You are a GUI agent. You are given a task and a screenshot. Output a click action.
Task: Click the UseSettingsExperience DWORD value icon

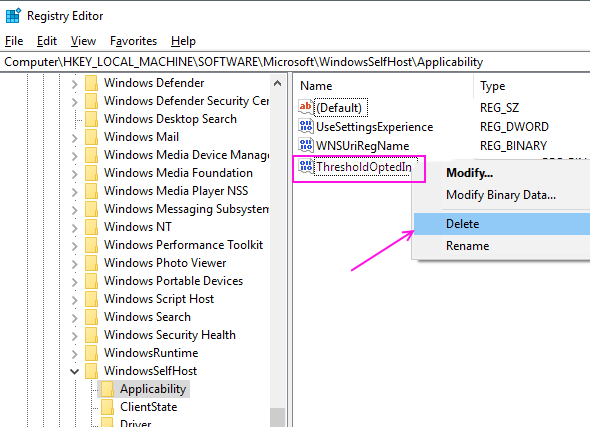306,126
